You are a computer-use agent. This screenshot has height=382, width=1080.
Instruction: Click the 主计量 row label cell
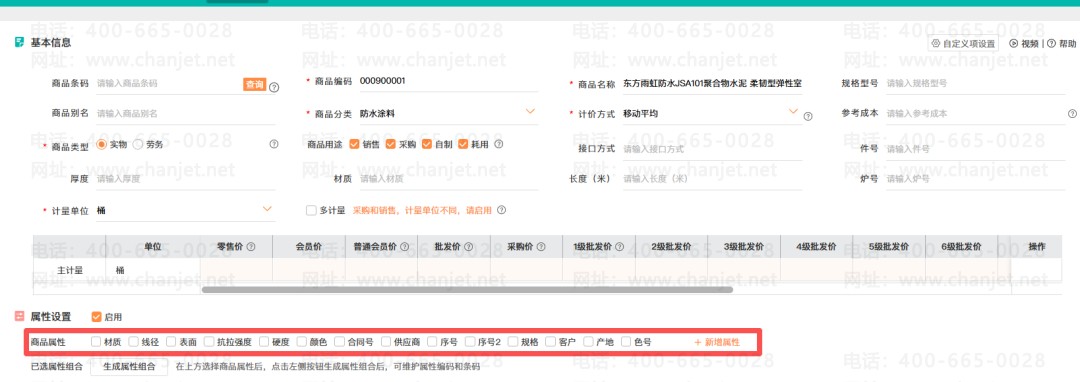[70, 270]
